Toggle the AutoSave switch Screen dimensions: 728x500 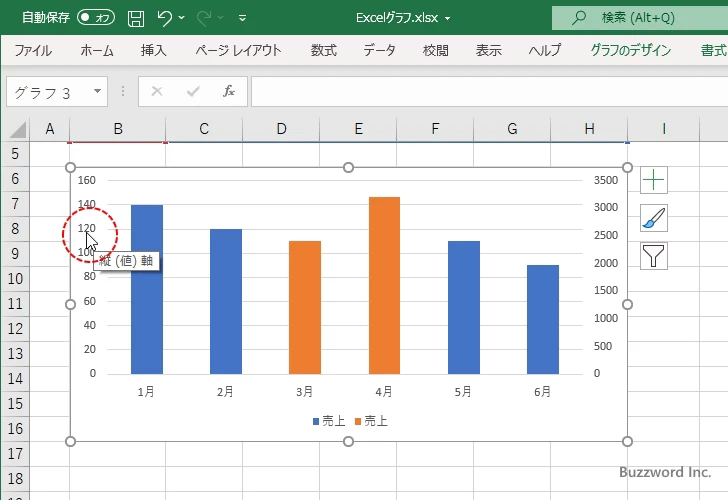96,18
